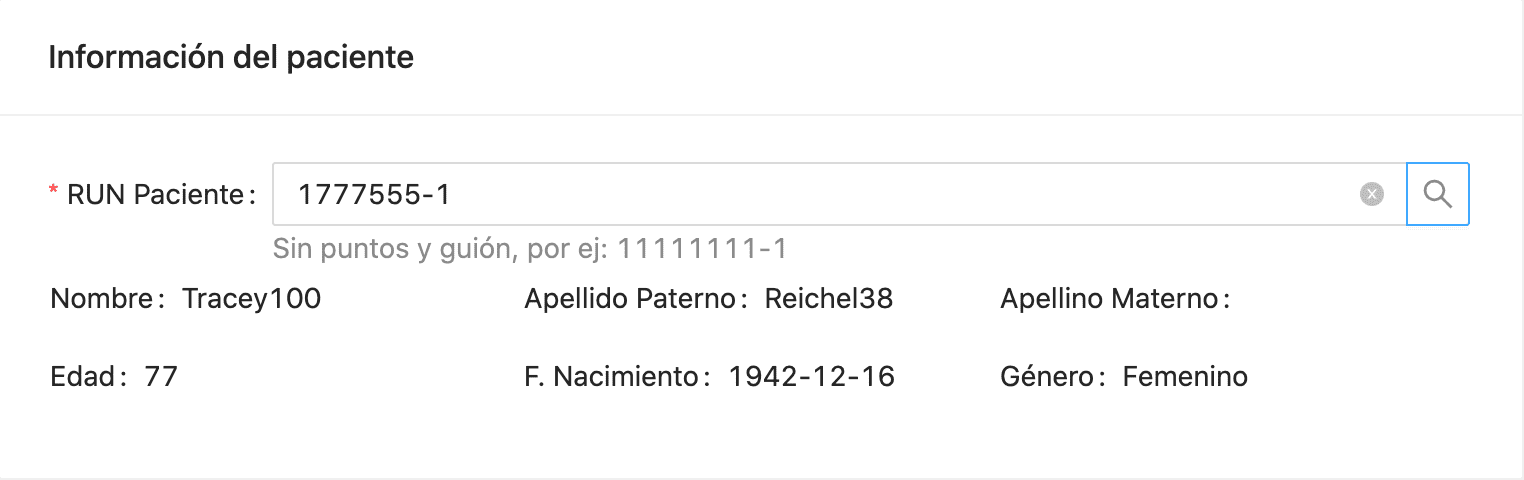Screen dimensions: 1524x480
Task: Select the gender value Femenino
Action: click(1185, 377)
